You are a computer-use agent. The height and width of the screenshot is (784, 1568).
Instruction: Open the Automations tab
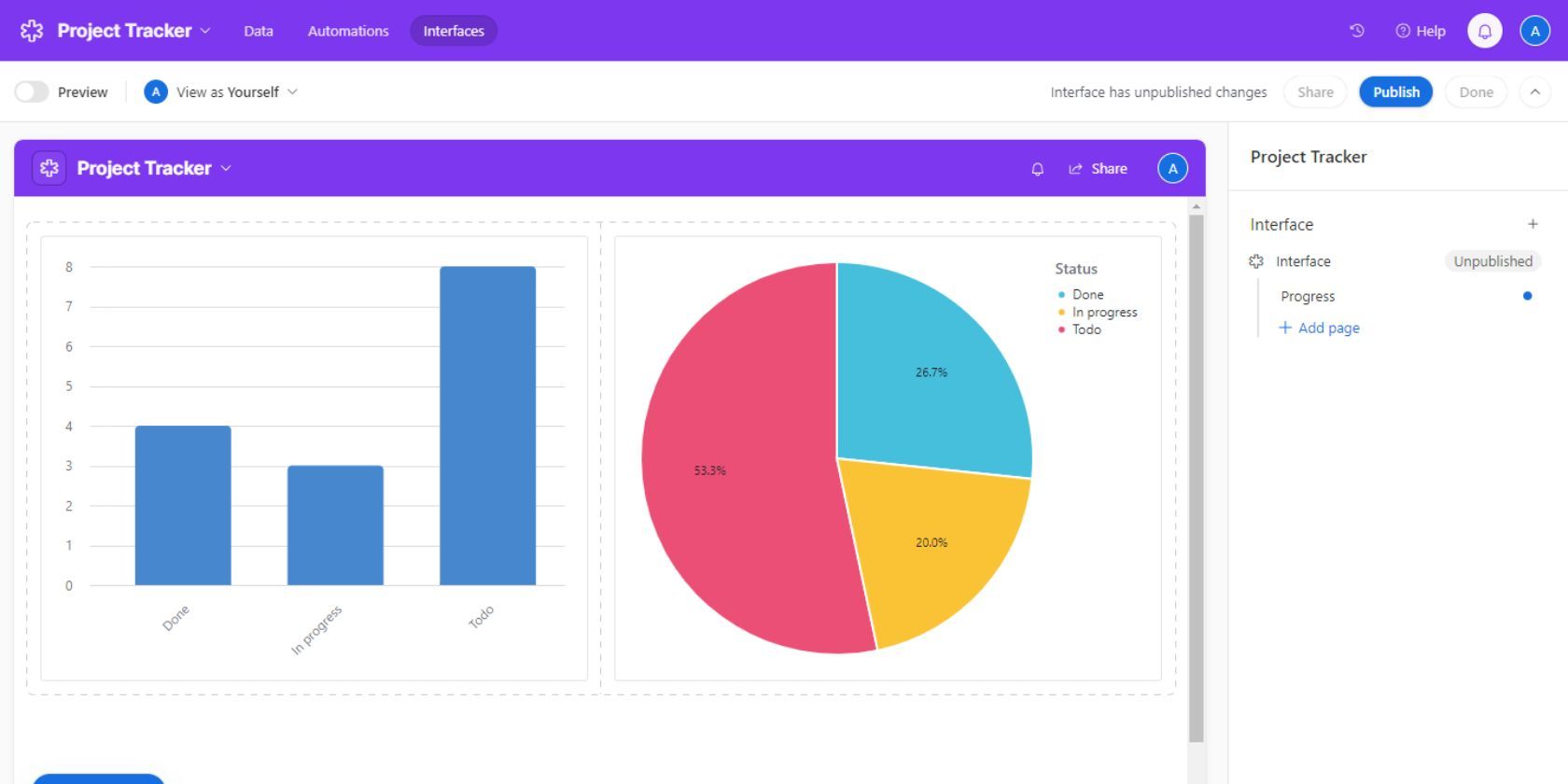coord(348,31)
